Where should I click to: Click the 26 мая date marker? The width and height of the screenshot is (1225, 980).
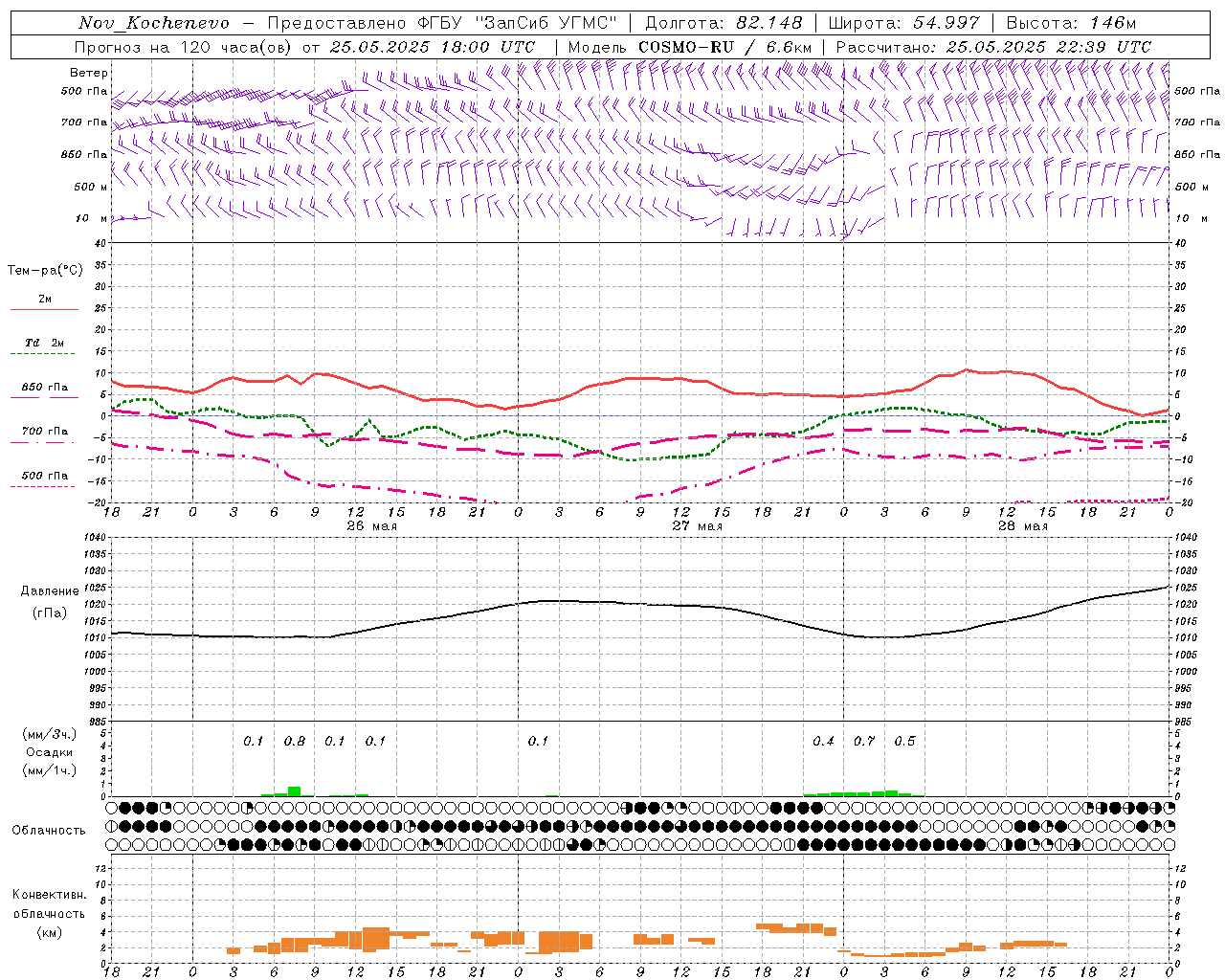click(x=371, y=526)
